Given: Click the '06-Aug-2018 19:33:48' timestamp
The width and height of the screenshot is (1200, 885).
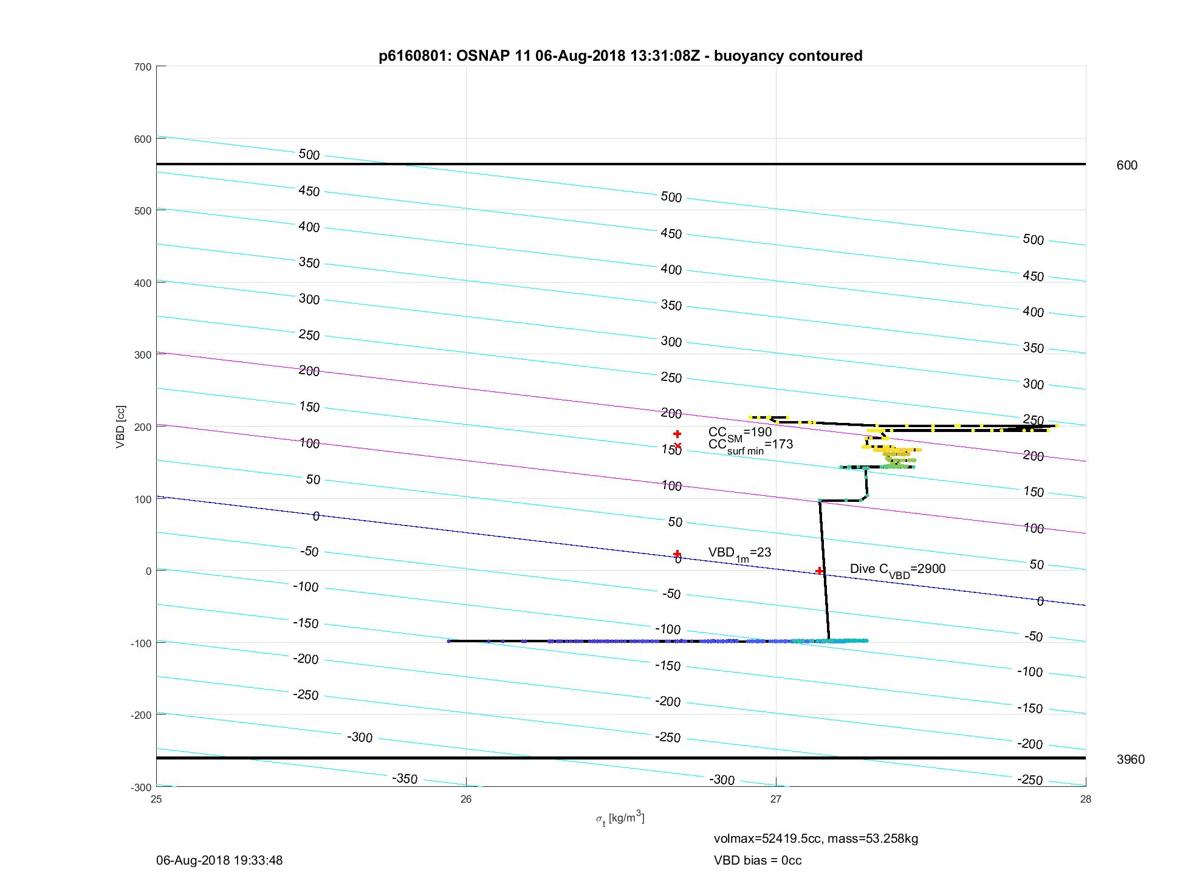Looking at the screenshot, I should [x=219, y=860].
